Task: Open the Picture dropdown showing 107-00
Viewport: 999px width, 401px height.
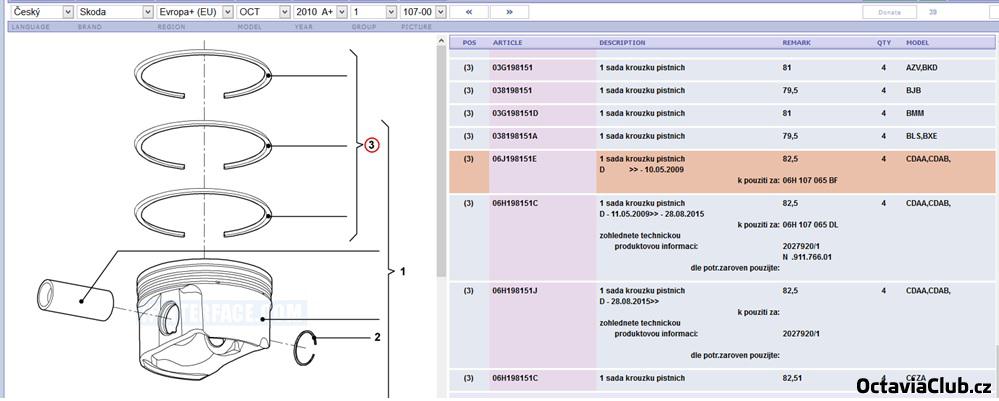Action: (x=422, y=12)
